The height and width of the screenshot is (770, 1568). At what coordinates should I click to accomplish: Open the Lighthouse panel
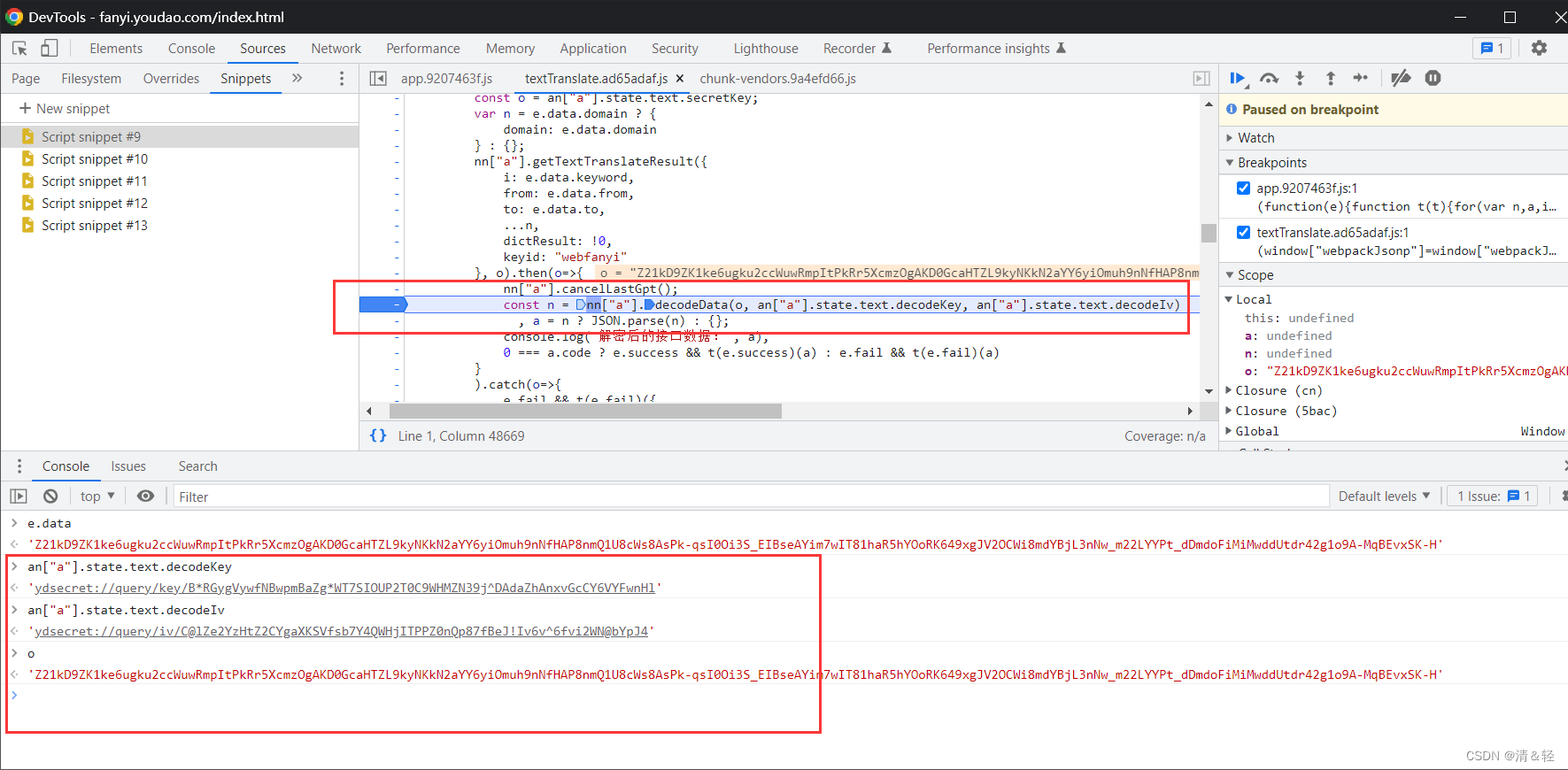[x=766, y=49]
